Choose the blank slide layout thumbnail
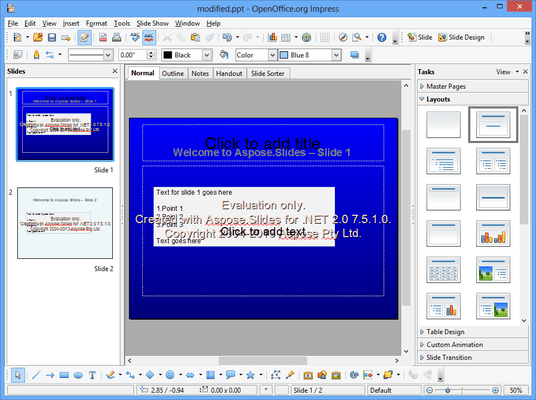This screenshot has height=400, width=536. coord(443,125)
